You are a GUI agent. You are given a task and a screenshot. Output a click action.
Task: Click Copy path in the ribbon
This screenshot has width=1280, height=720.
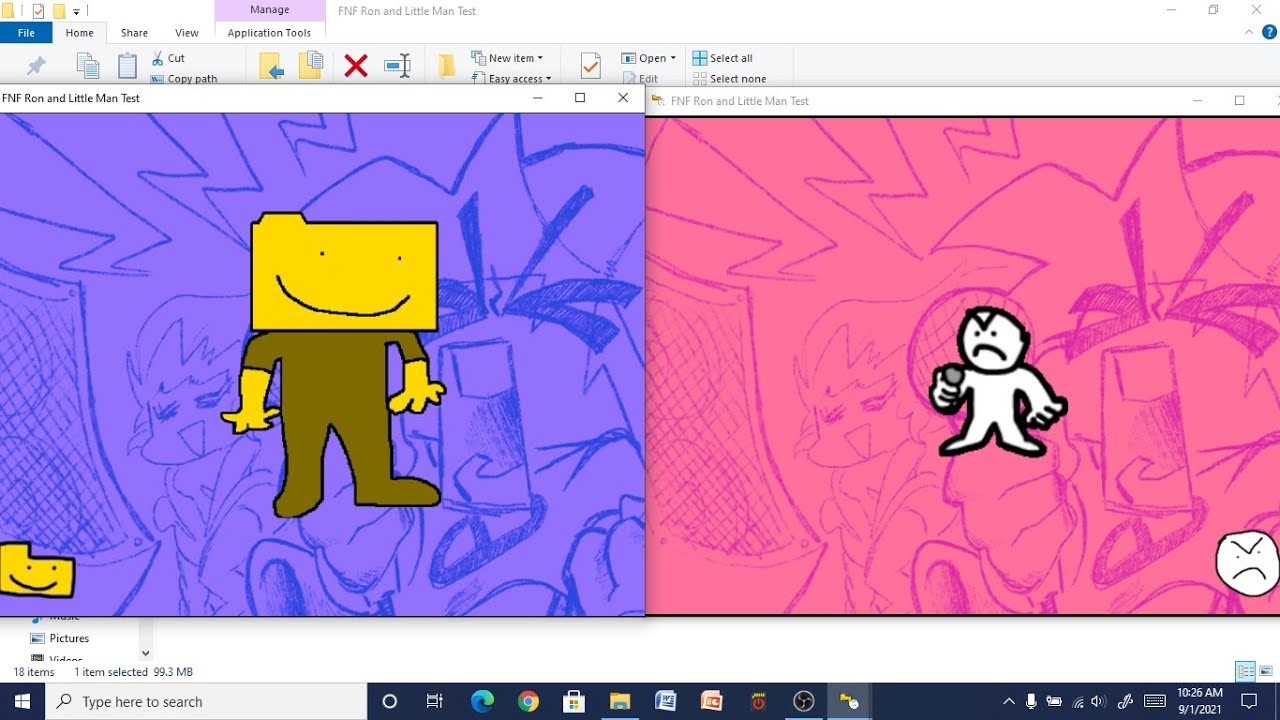coord(184,78)
